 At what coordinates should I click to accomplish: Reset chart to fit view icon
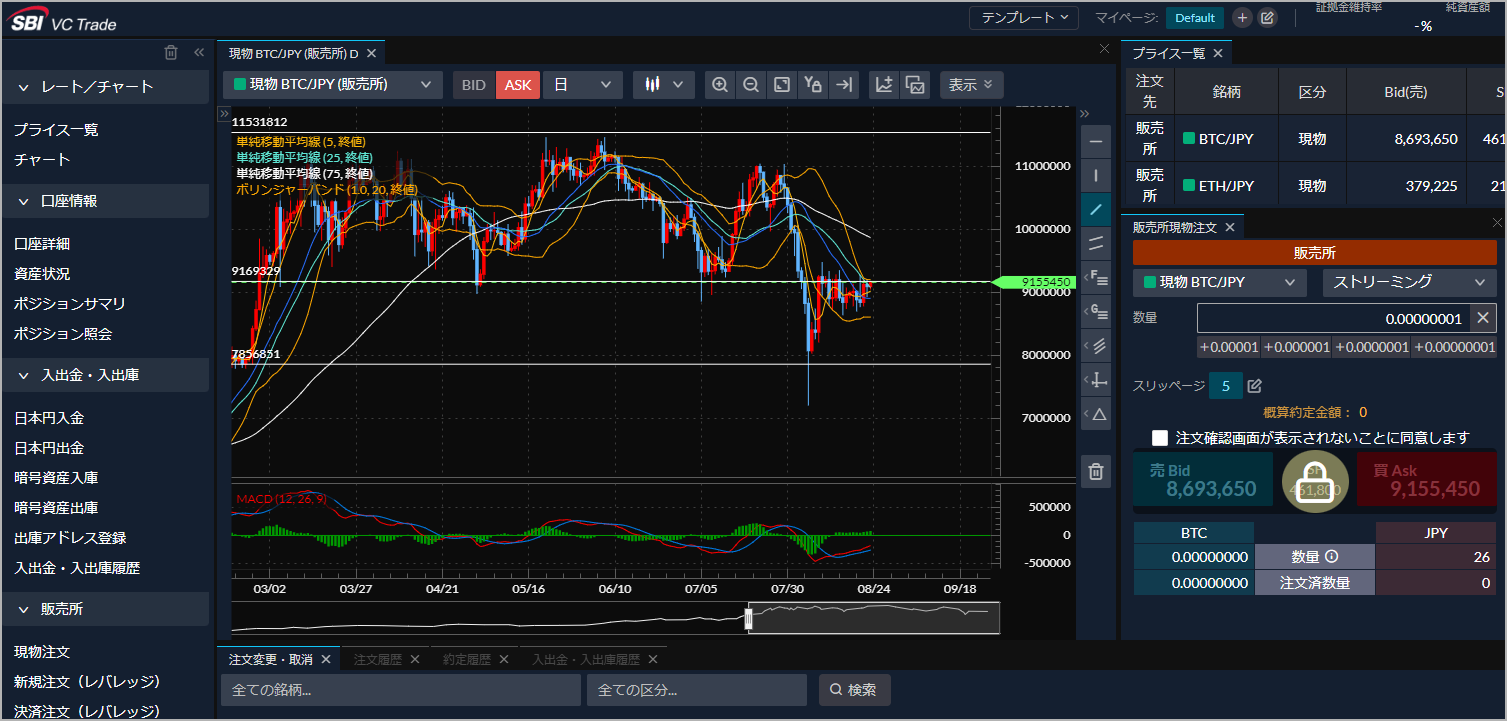point(782,85)
